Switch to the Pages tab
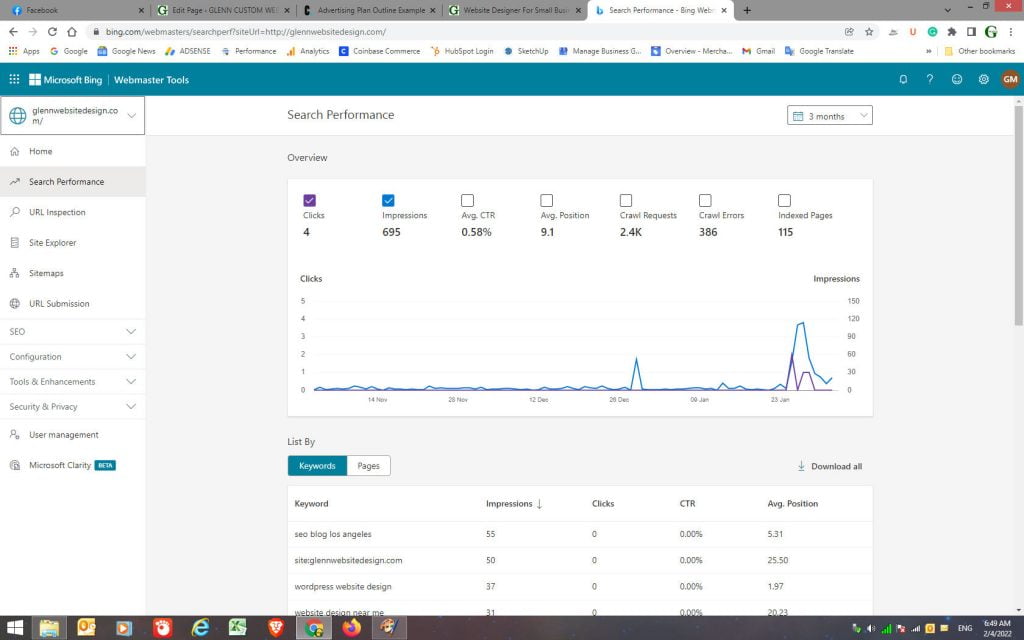This screenshot has width=1024, height=640. tap(369, 465)
